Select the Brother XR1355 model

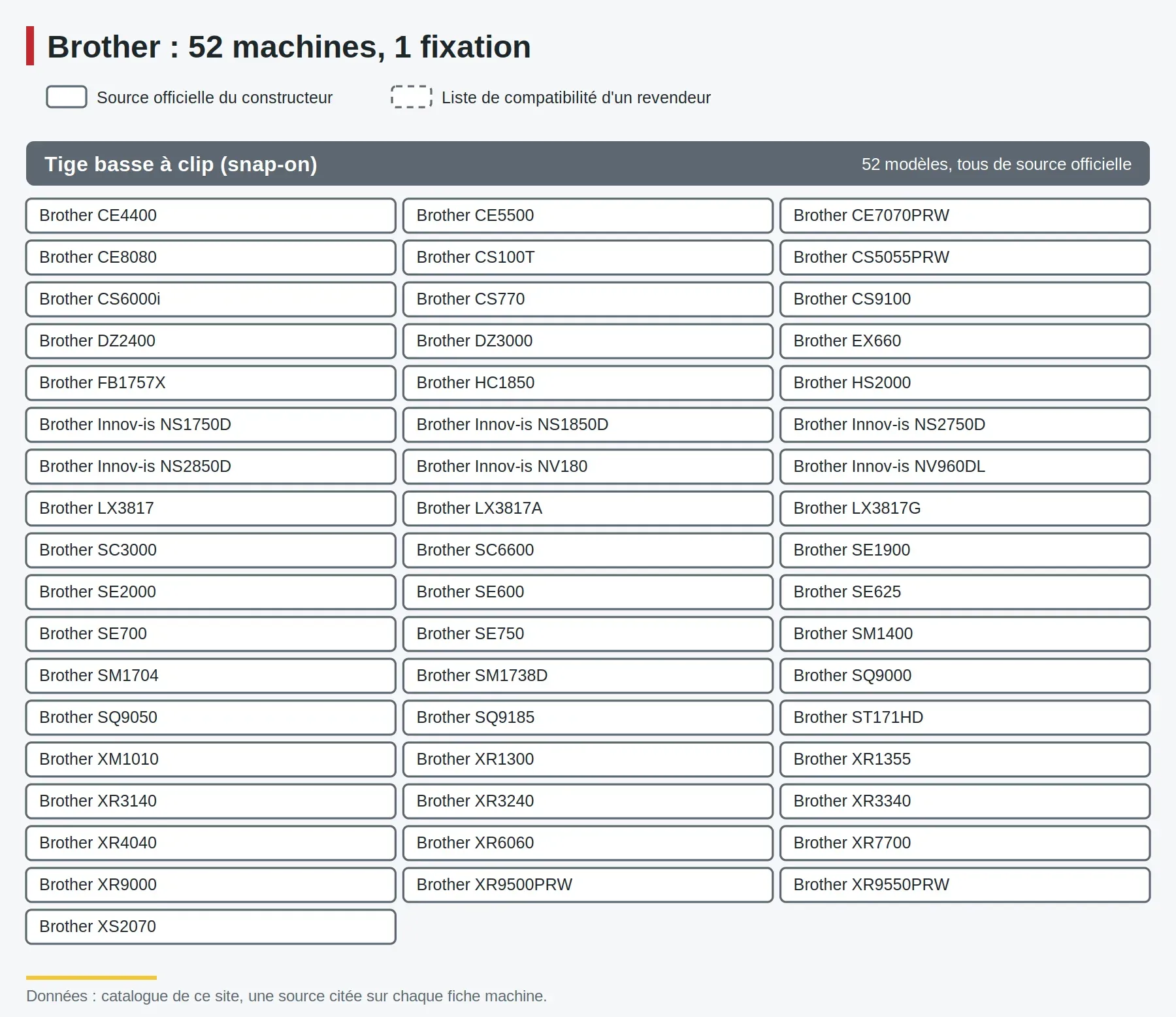tap(965, 759)
